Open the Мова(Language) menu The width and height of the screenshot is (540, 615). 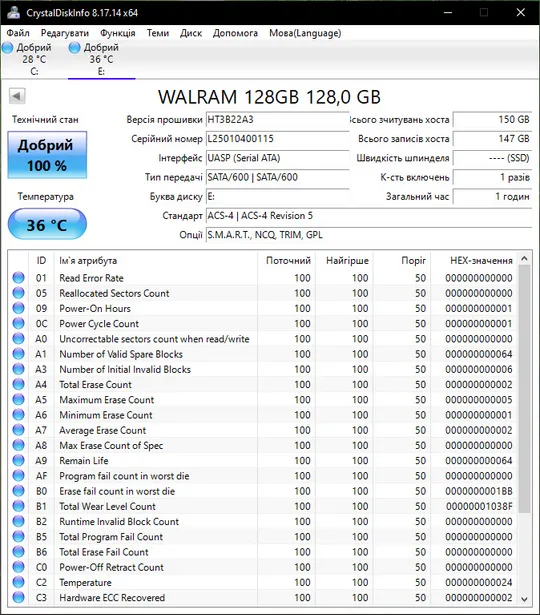tap(305, 33)
